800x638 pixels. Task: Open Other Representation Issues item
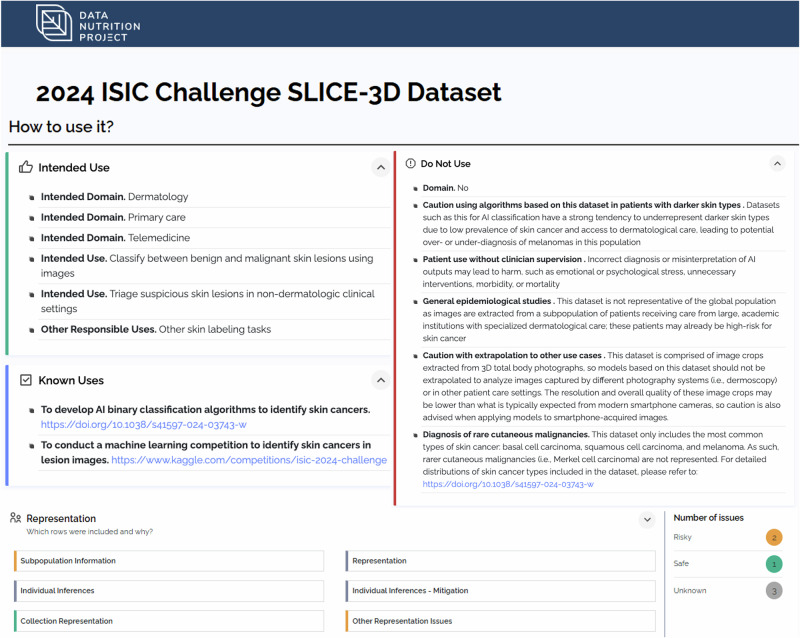(501, 621)
